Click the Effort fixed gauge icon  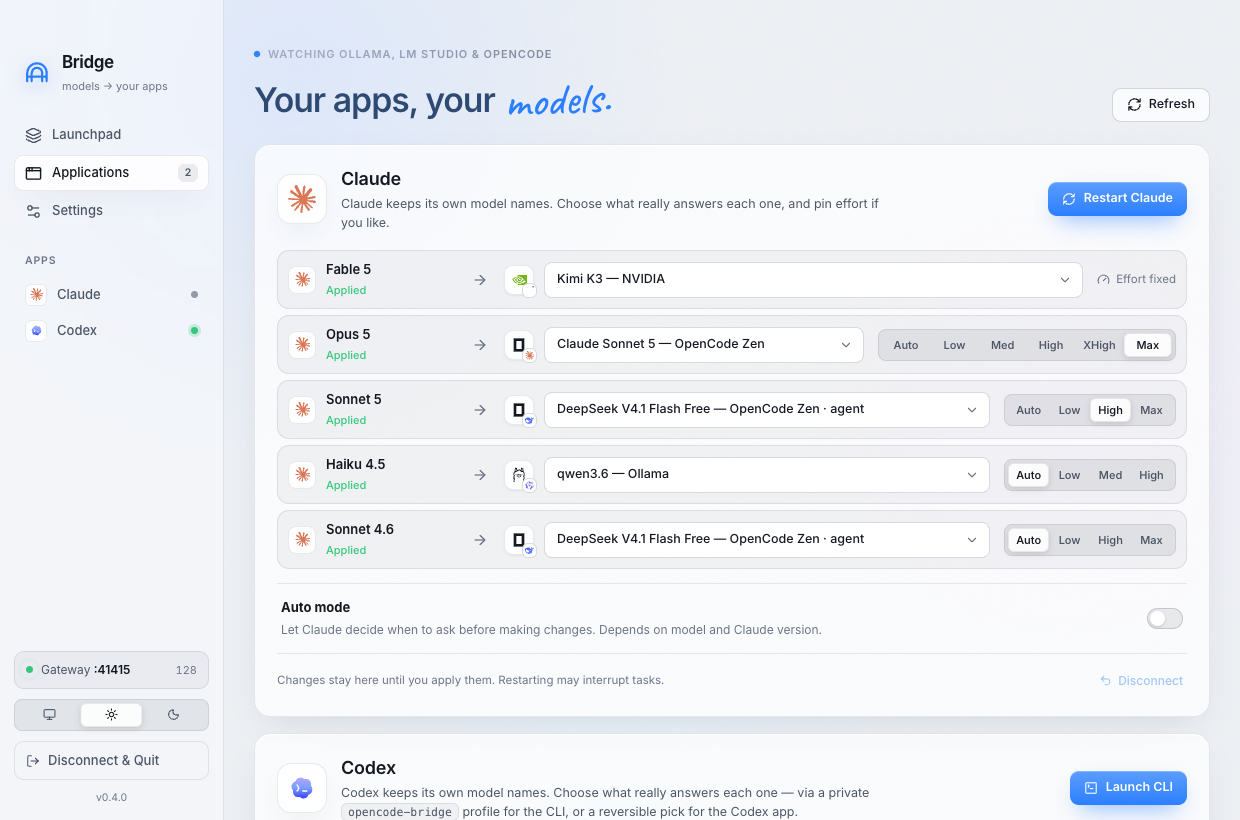click(1104, 279)
